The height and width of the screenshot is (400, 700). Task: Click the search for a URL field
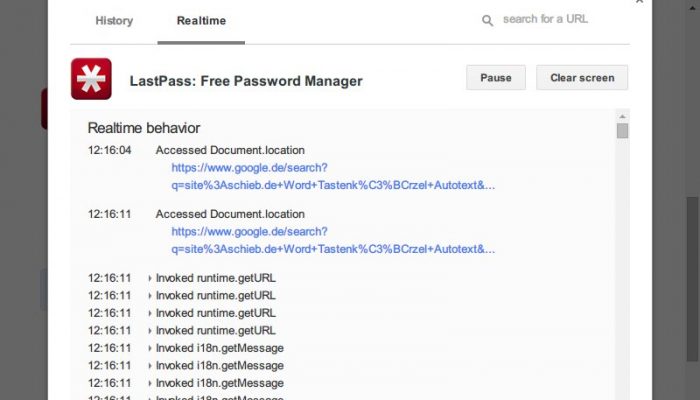(545, 19)
